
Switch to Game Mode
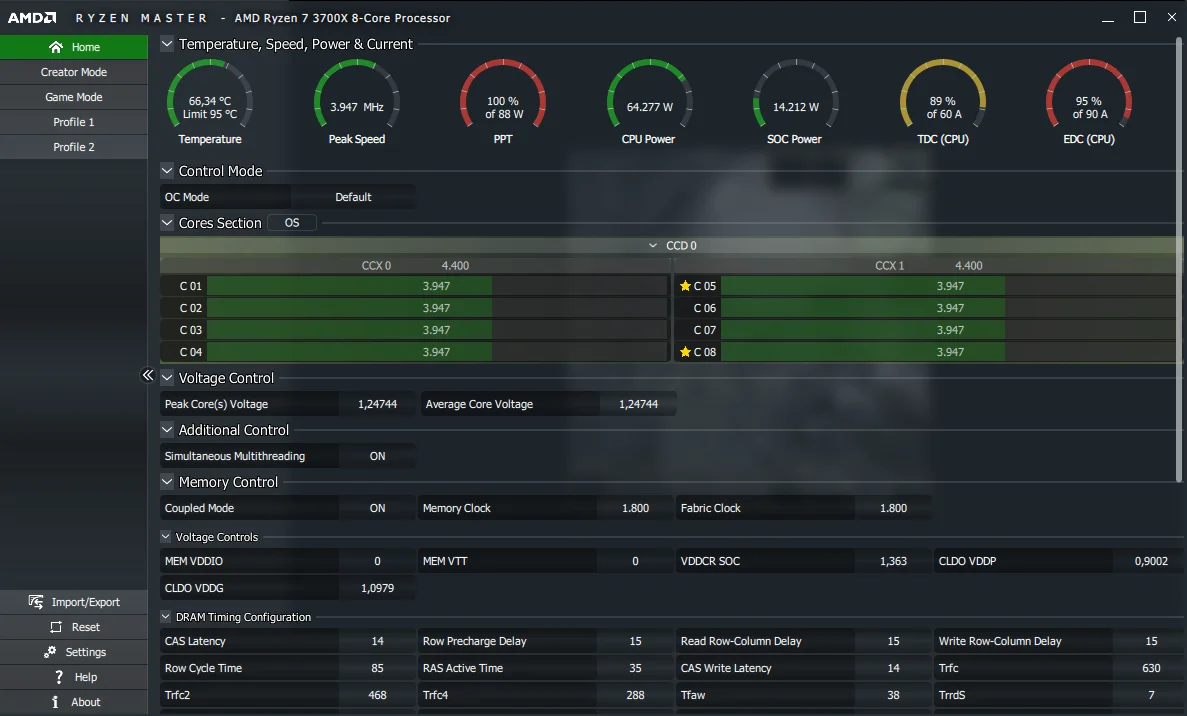(74, 97)
